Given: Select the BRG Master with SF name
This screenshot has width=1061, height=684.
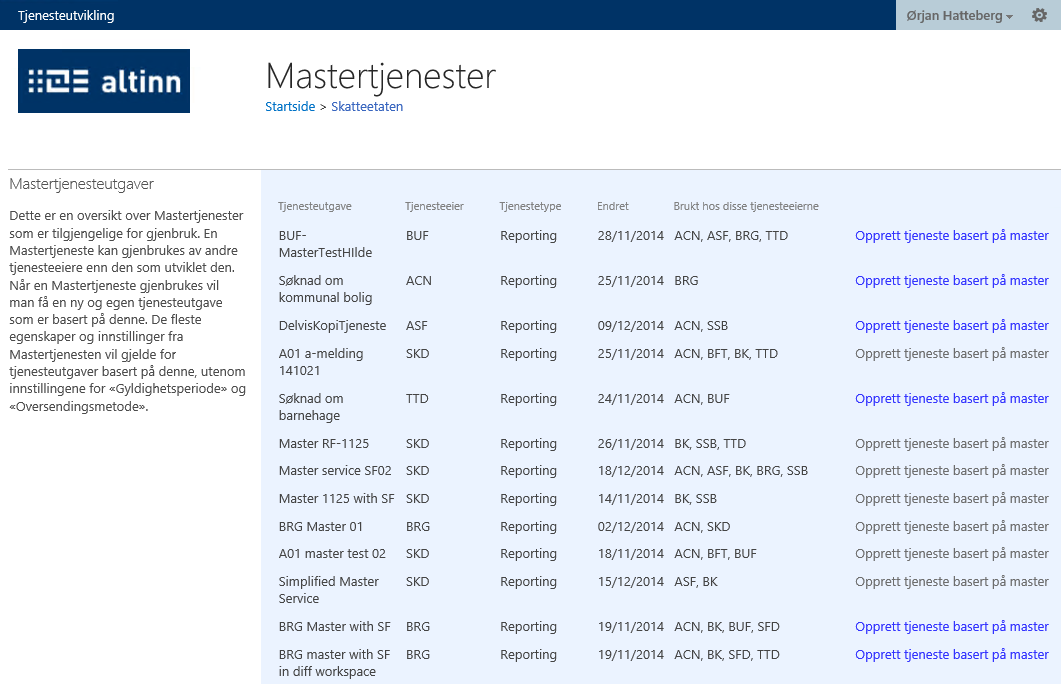Looking at the screenshot, I should (334, 626).
